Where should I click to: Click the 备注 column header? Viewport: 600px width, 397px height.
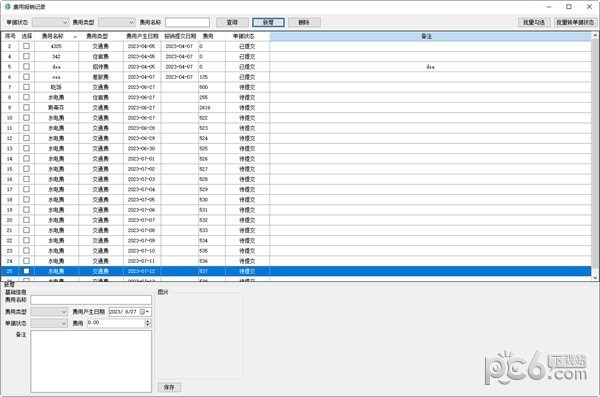pyautogui.click(x=426, y=36)
